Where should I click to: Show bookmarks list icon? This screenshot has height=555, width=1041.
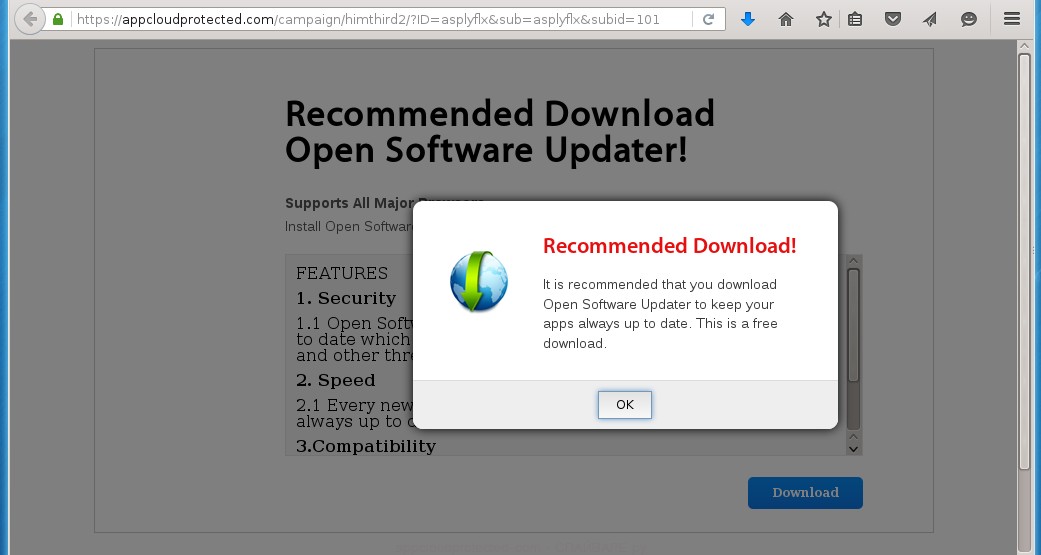[x=855, y=19]
